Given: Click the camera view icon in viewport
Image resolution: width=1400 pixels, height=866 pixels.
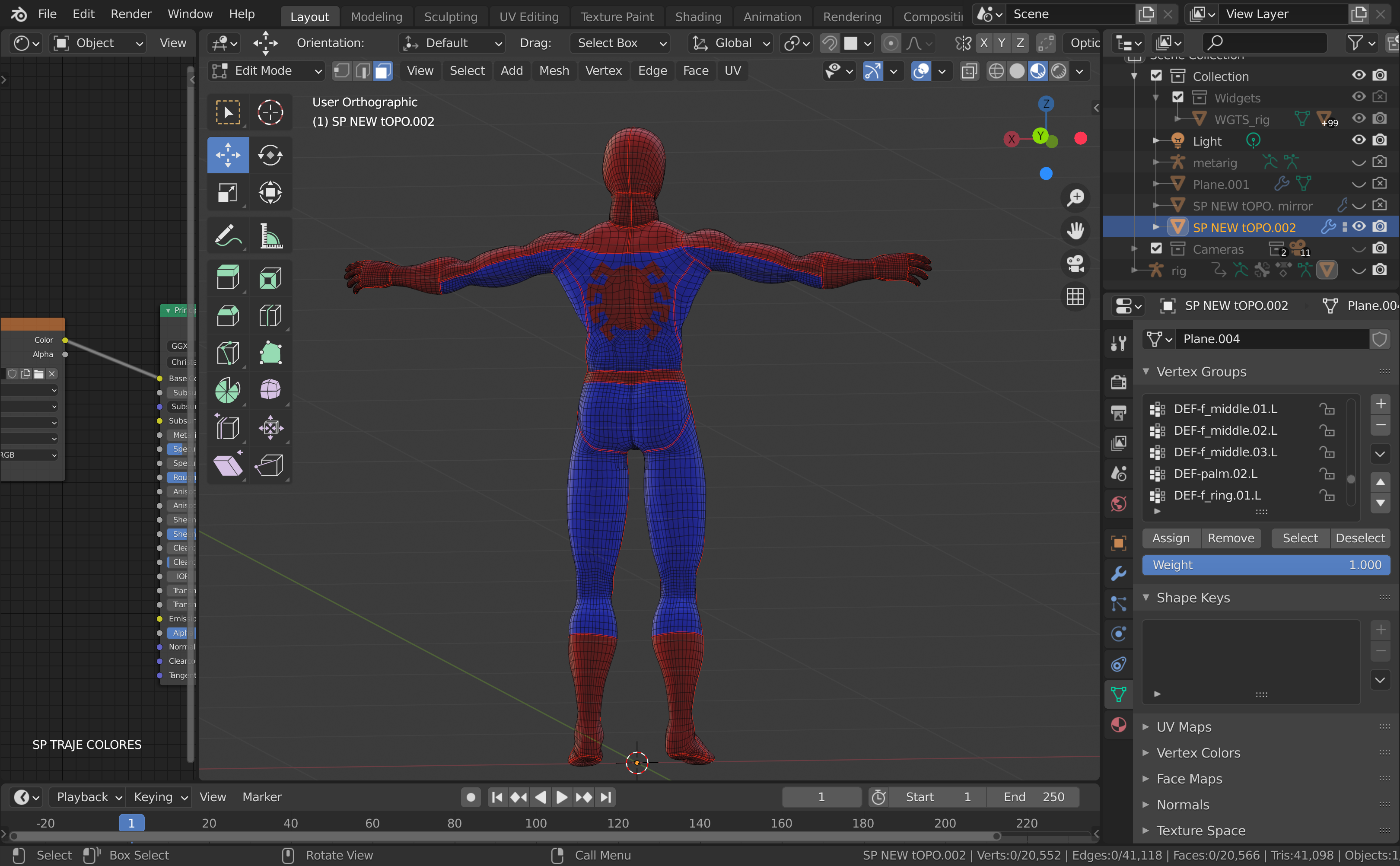Looking at the screenshot, I should 1075,264.
